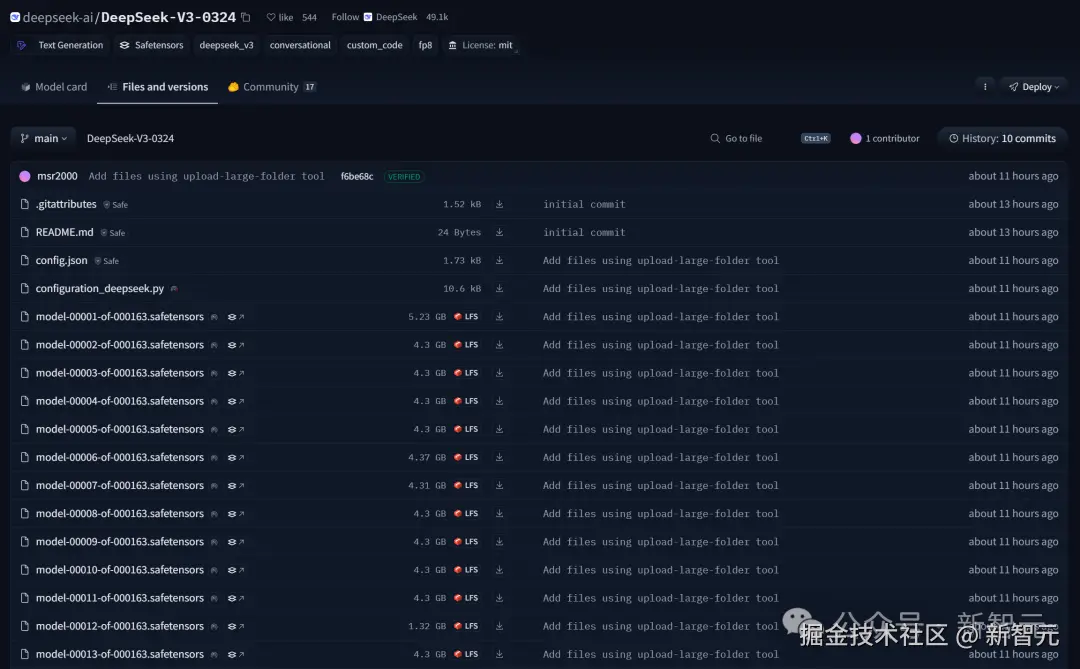
Task: Download config.json using its download icon
Action: pos(499,260)
